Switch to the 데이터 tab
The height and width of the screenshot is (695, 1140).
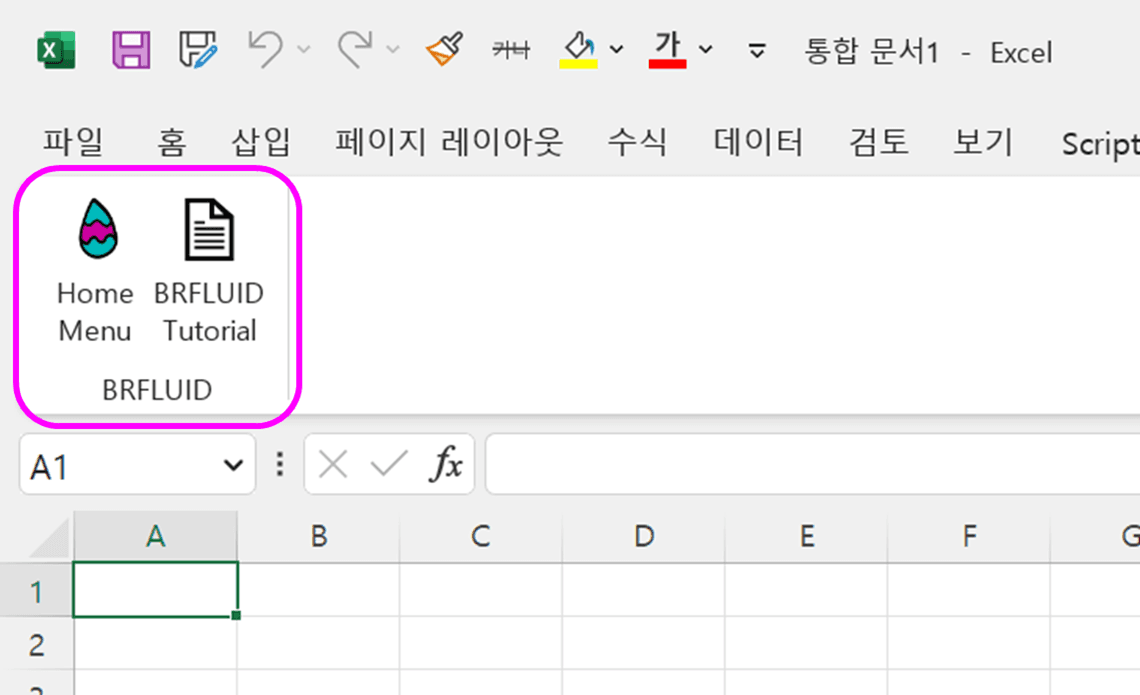(x=758, y=142)
